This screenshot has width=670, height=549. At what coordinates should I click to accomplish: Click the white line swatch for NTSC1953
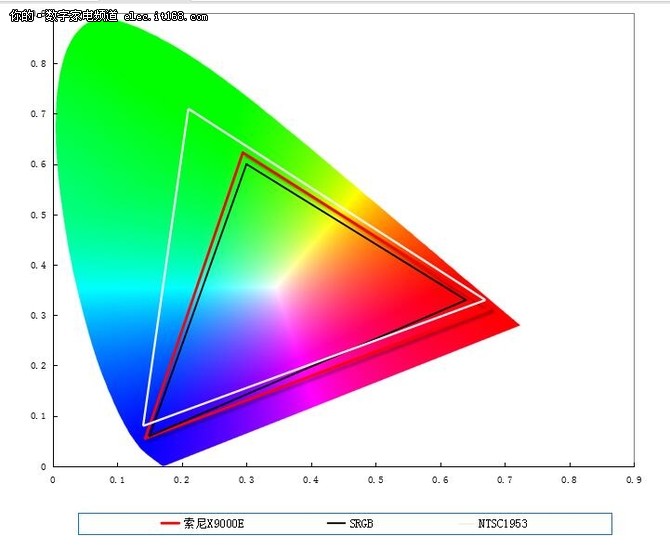(x=467, y=524)
